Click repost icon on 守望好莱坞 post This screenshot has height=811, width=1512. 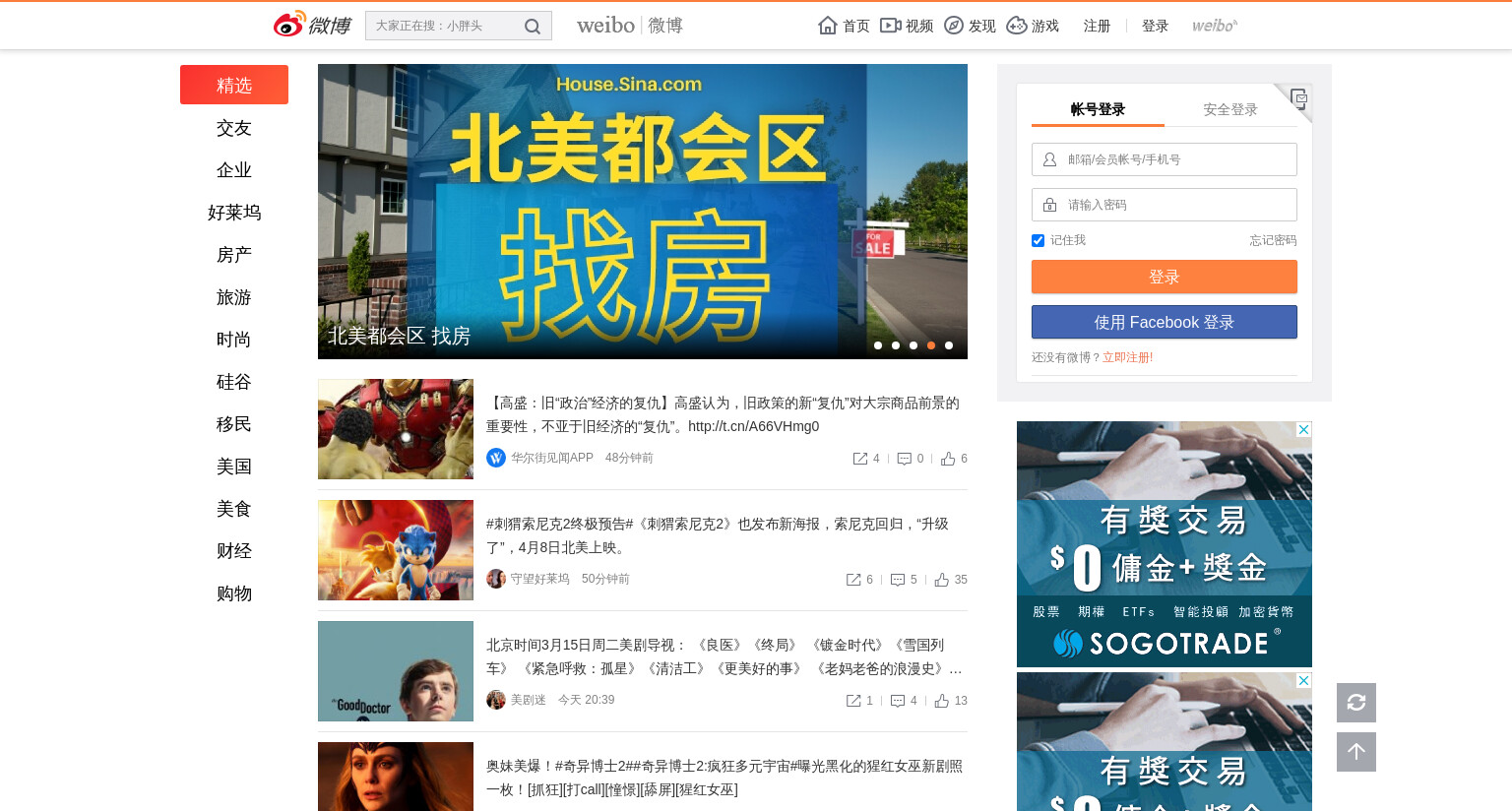(853, 580)
